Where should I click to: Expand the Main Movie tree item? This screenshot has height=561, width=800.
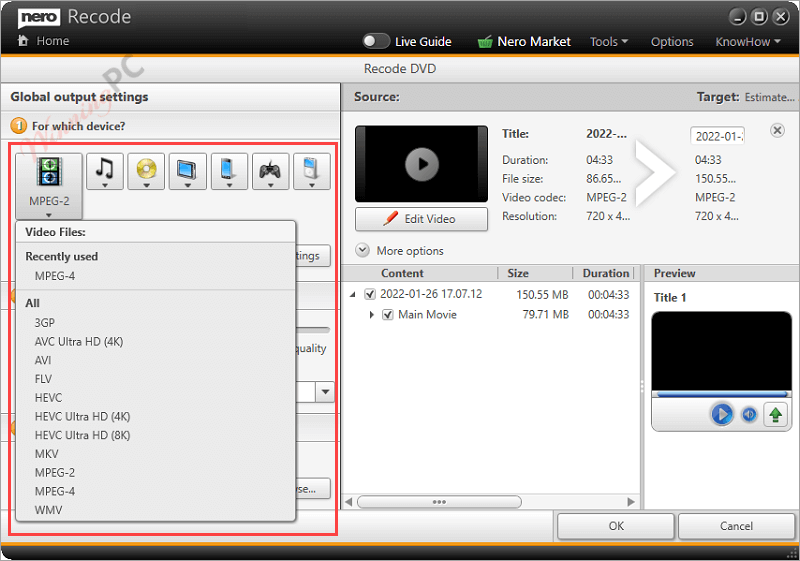[373, 315]
